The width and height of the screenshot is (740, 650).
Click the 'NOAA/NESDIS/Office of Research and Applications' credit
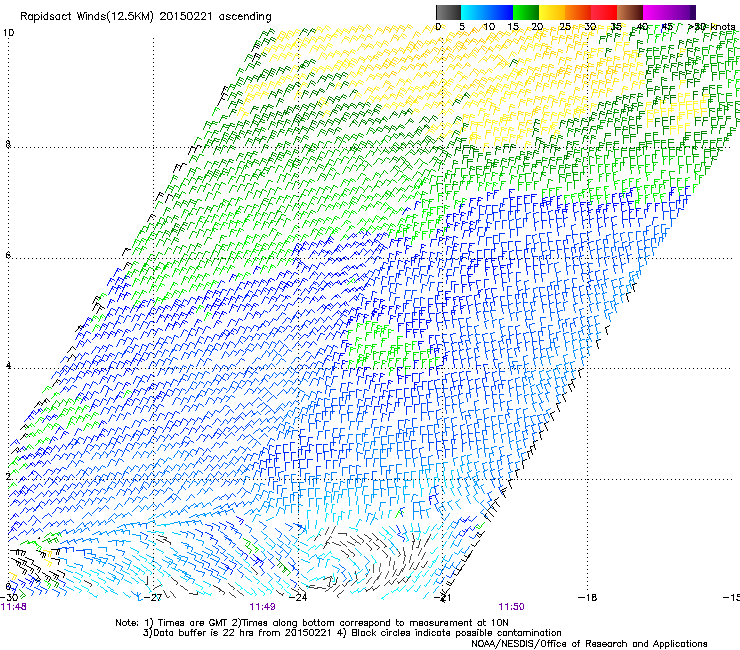point(589,643)
